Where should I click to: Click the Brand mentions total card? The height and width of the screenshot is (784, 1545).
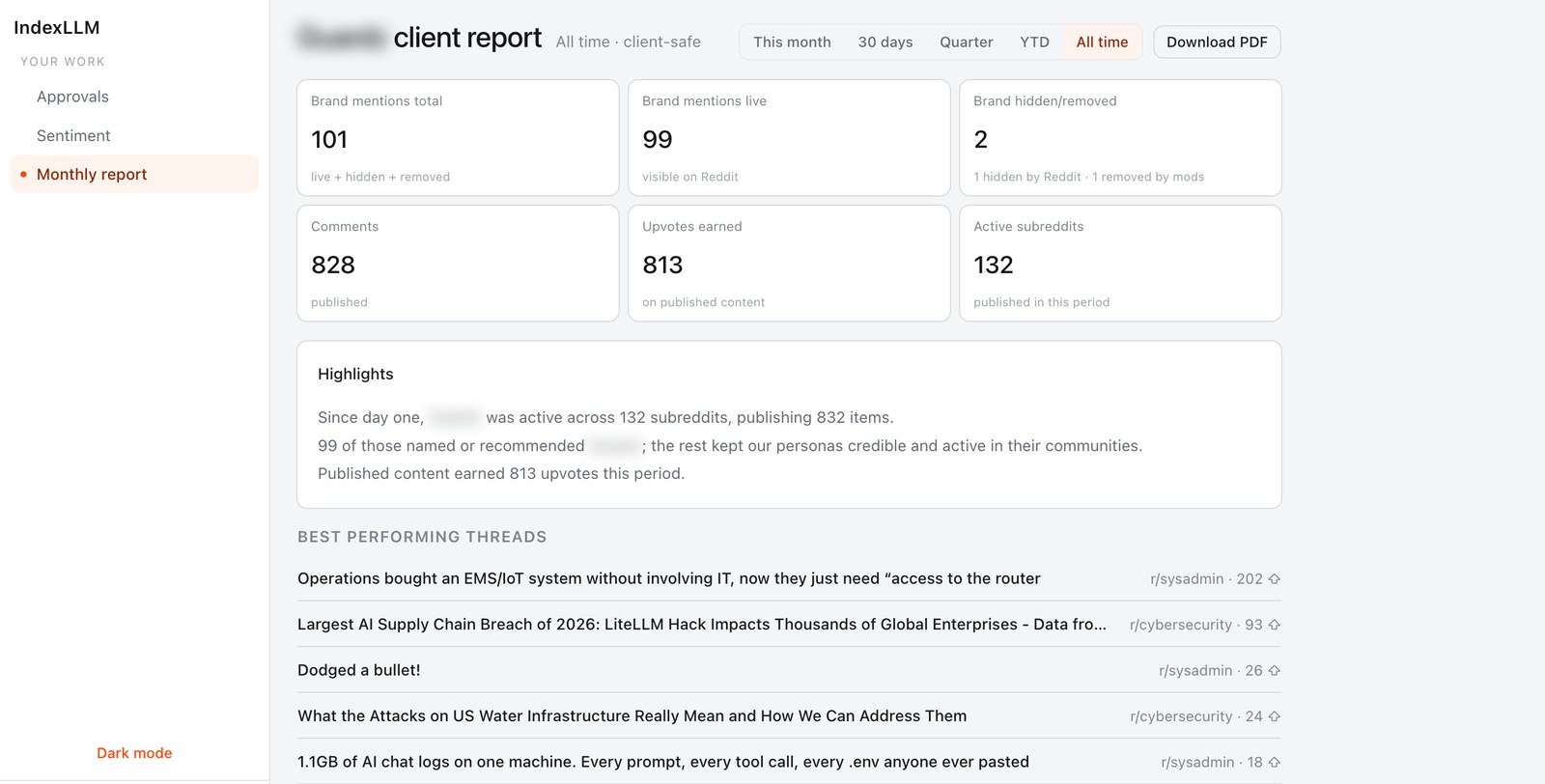[x=458, y=138]
